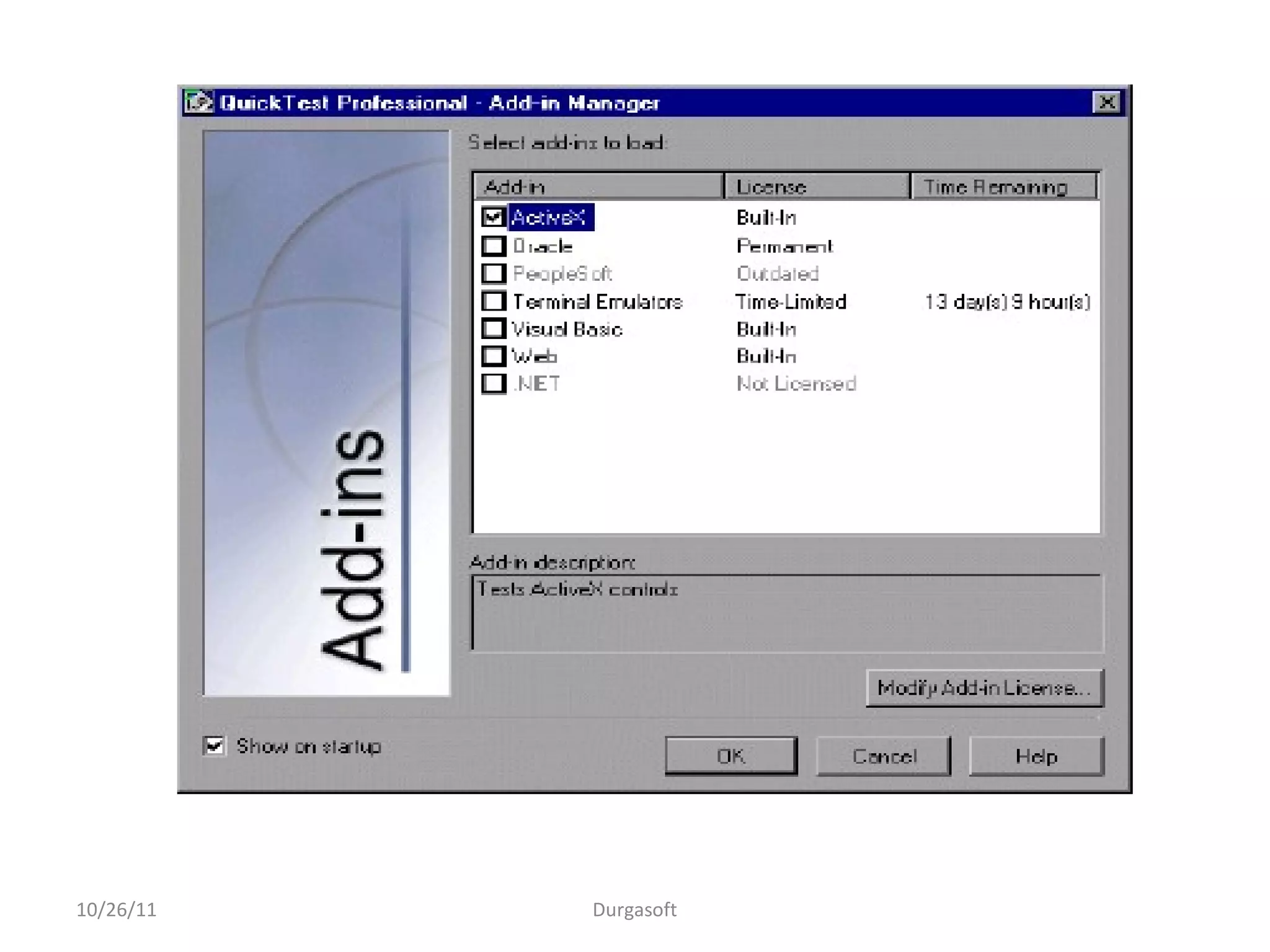Click the Add-ins banner image

pos(326,413)
